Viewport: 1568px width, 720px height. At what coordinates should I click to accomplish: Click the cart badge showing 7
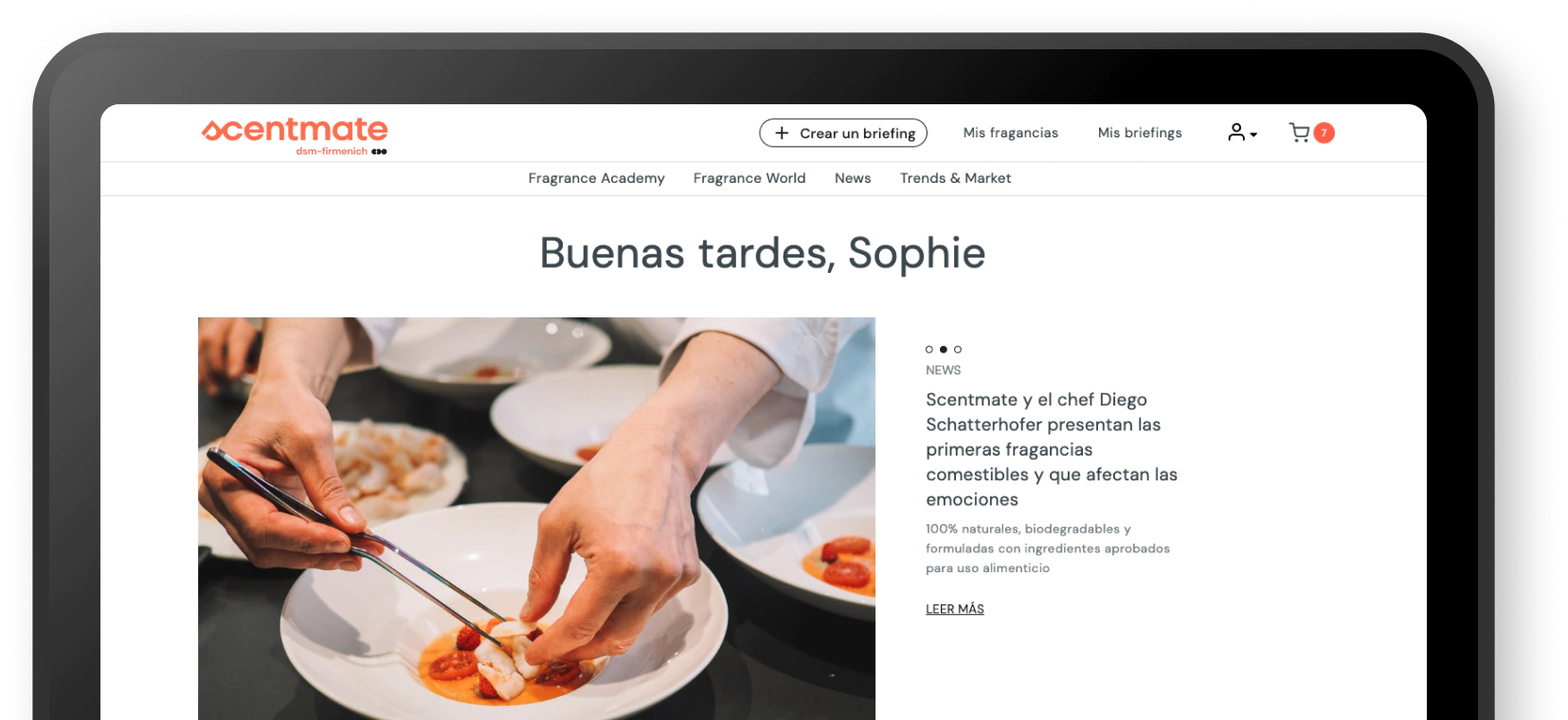click(x=1325, y=133)
